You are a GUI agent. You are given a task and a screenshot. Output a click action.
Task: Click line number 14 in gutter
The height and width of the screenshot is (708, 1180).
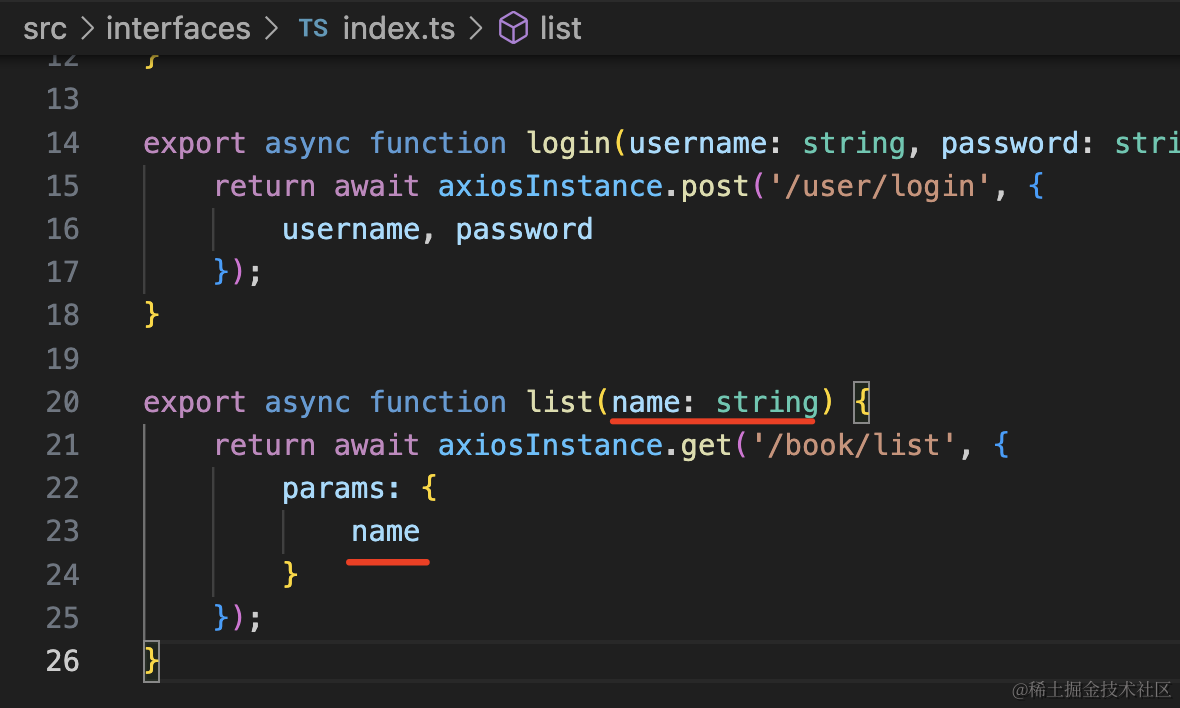point(62,143)
